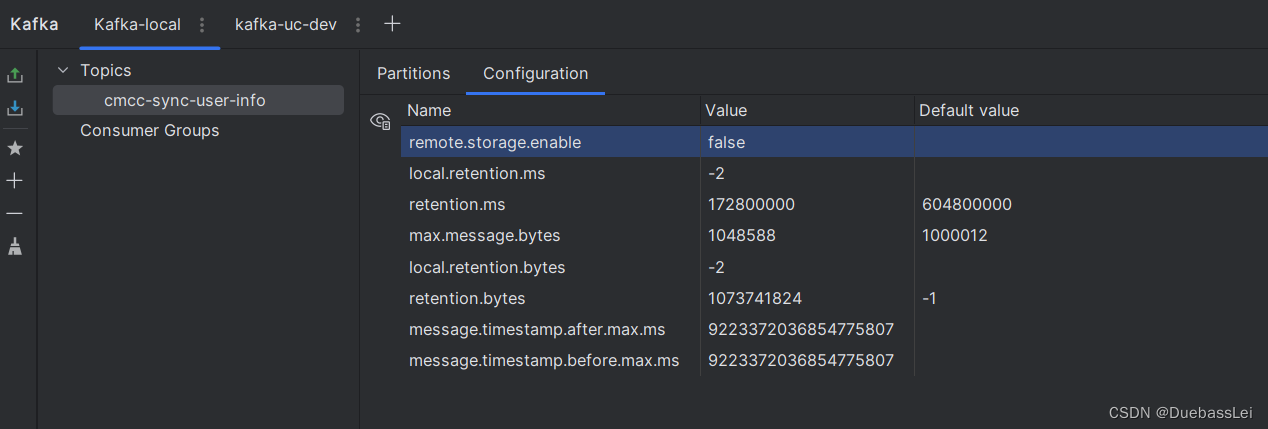The height and width of the screenshot is (429, 1268).
Task: Click the retention.bytes value 1073741824
Action: tap(754, 298)
